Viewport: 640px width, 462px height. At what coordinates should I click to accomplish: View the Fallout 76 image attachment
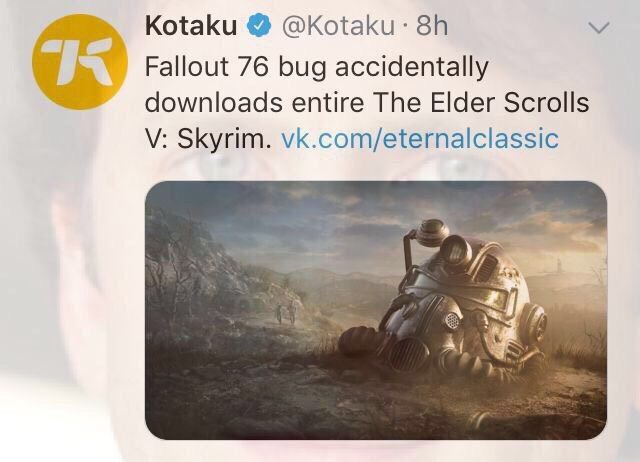[x=376, y=310]
